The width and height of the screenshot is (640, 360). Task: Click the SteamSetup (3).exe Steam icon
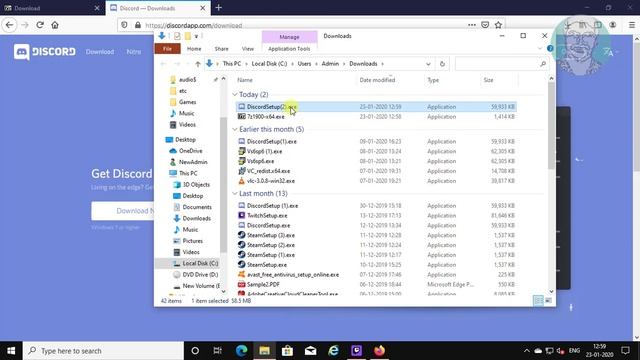point(242,235)
